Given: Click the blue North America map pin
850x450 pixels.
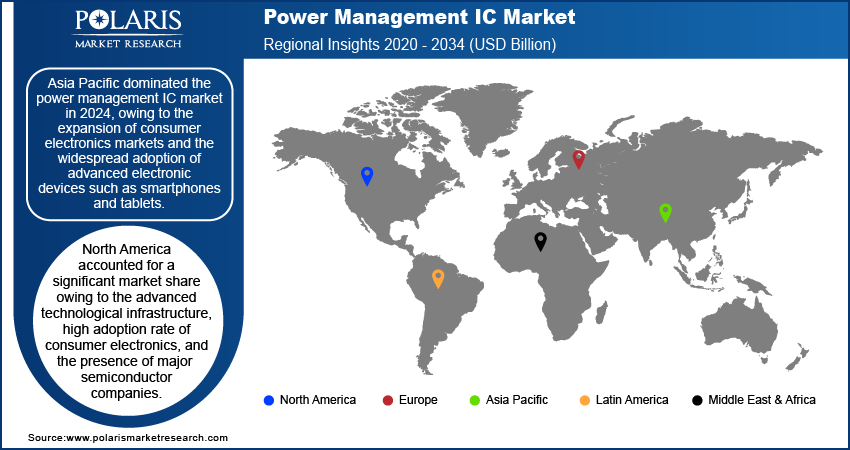Looking at the screenshot, I should [367, 176].
